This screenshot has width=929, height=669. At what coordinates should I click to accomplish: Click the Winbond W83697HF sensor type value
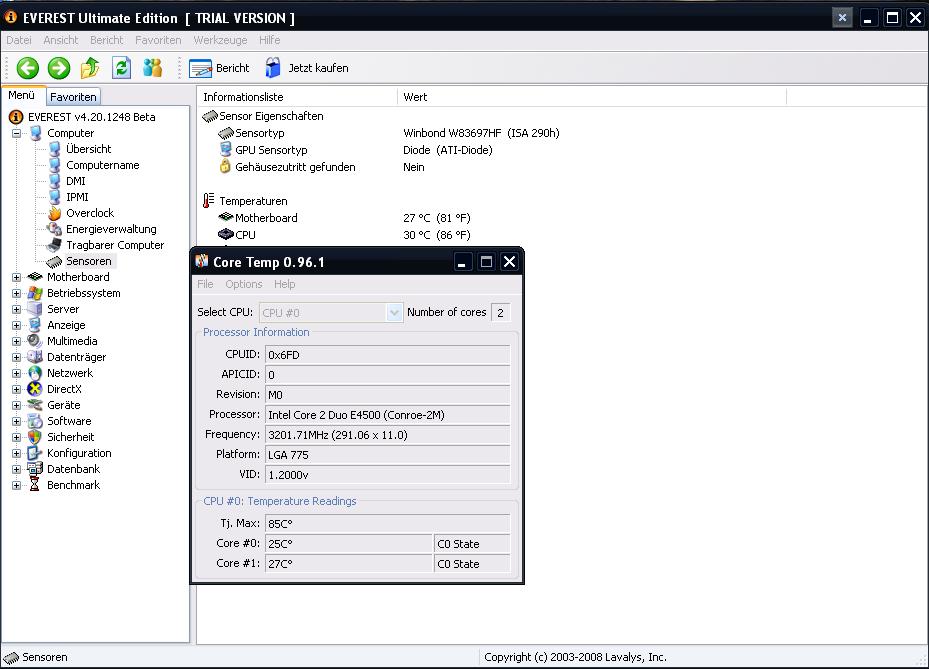[x=481, y=133]
